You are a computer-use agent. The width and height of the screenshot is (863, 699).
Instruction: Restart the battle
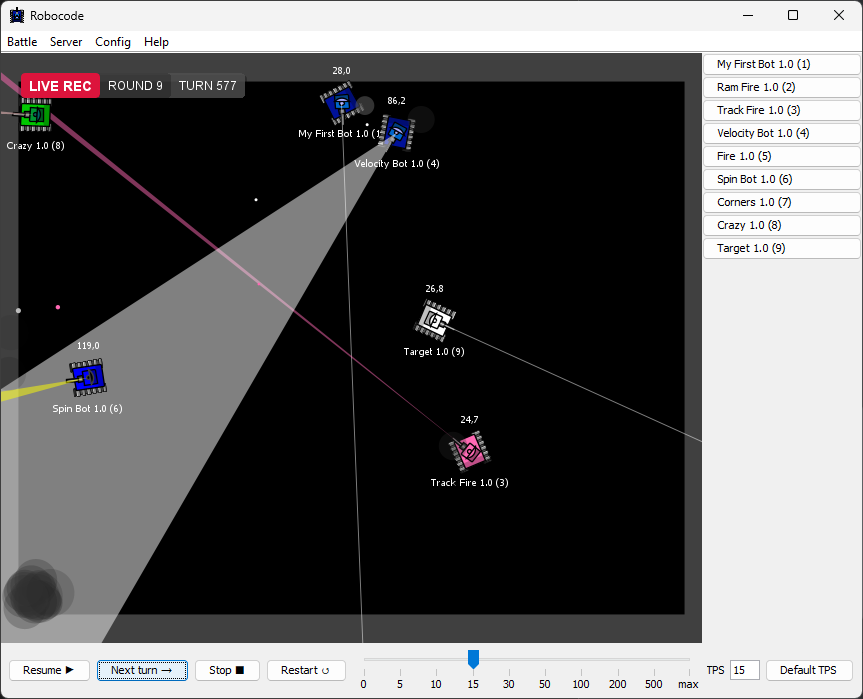point(306,670)
